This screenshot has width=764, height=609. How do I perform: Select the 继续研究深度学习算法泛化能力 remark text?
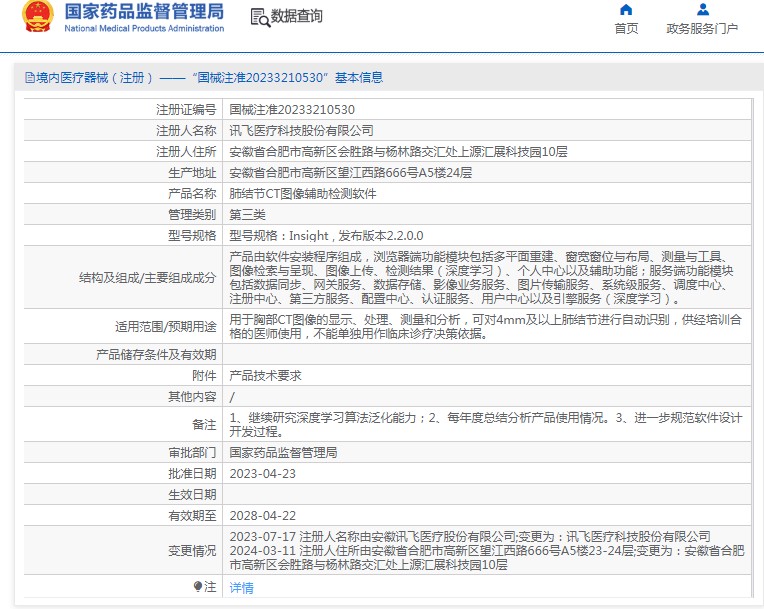tap(486, 424)
